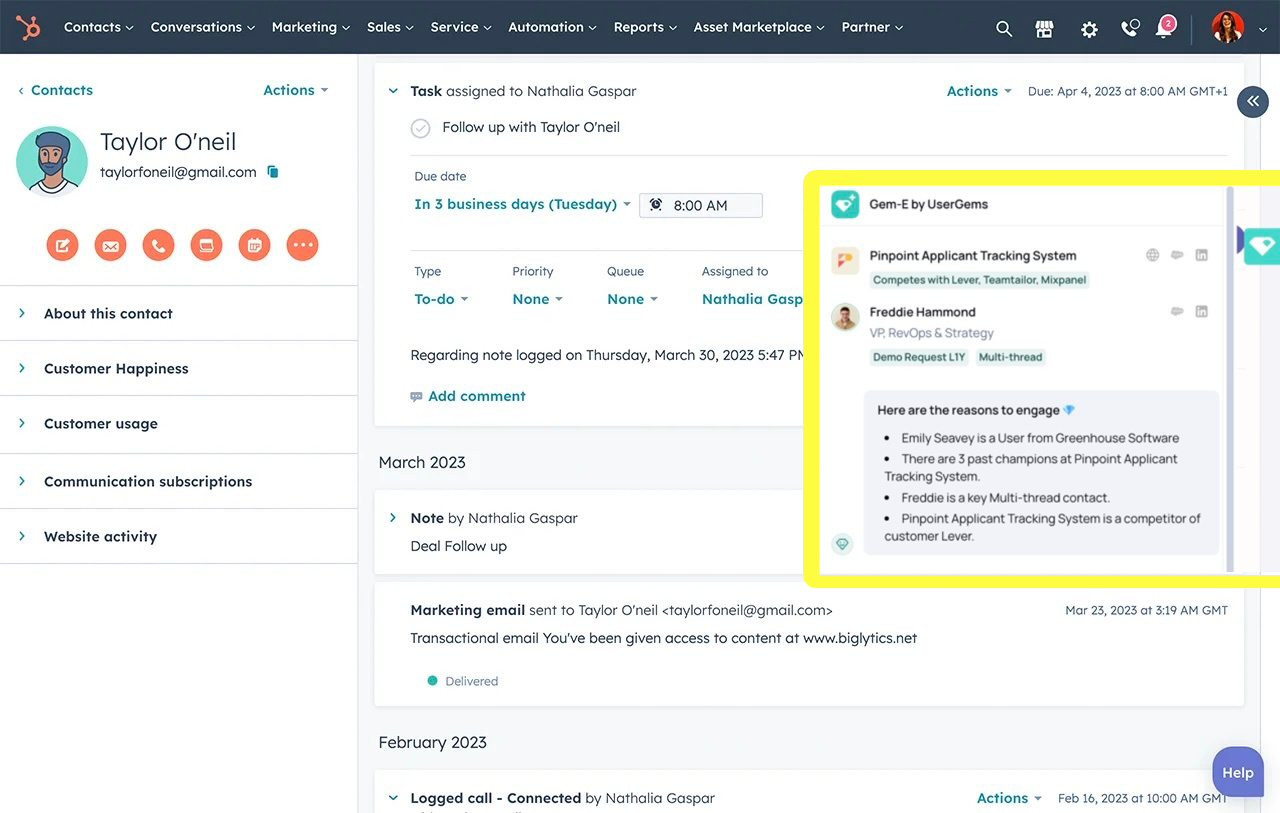Click Freddie Hammond's profile photo
The image size is (1280, 813).
coord(845,317)
